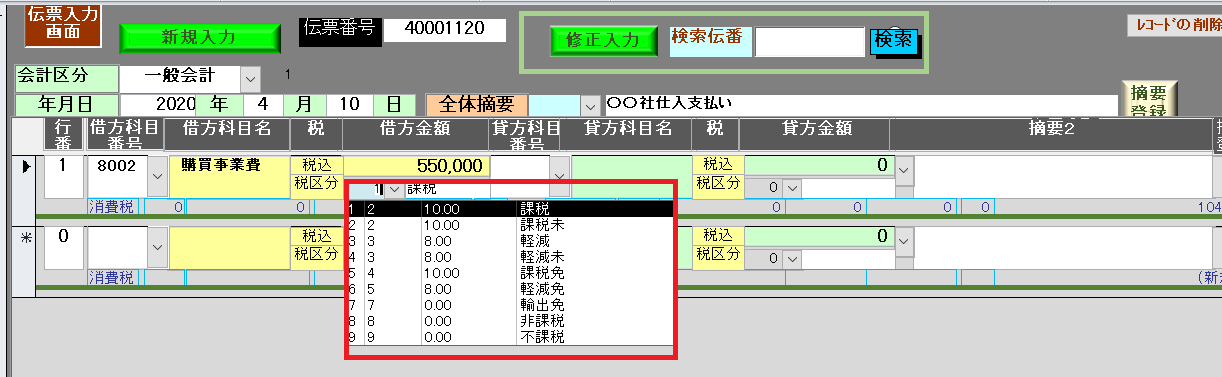Click new row 借方科目名 yellow field

click(x=230, y=248)
